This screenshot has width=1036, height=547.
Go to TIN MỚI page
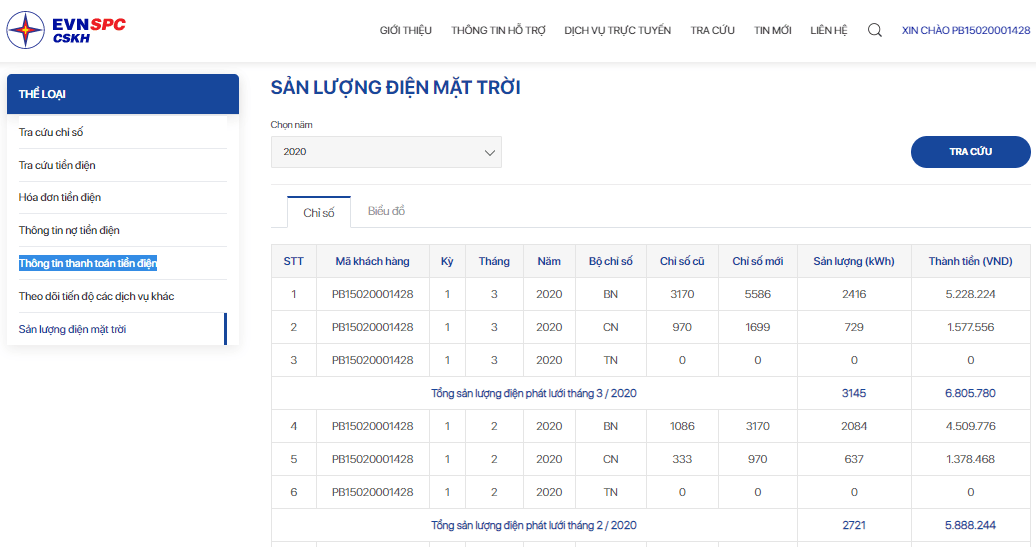772,30
